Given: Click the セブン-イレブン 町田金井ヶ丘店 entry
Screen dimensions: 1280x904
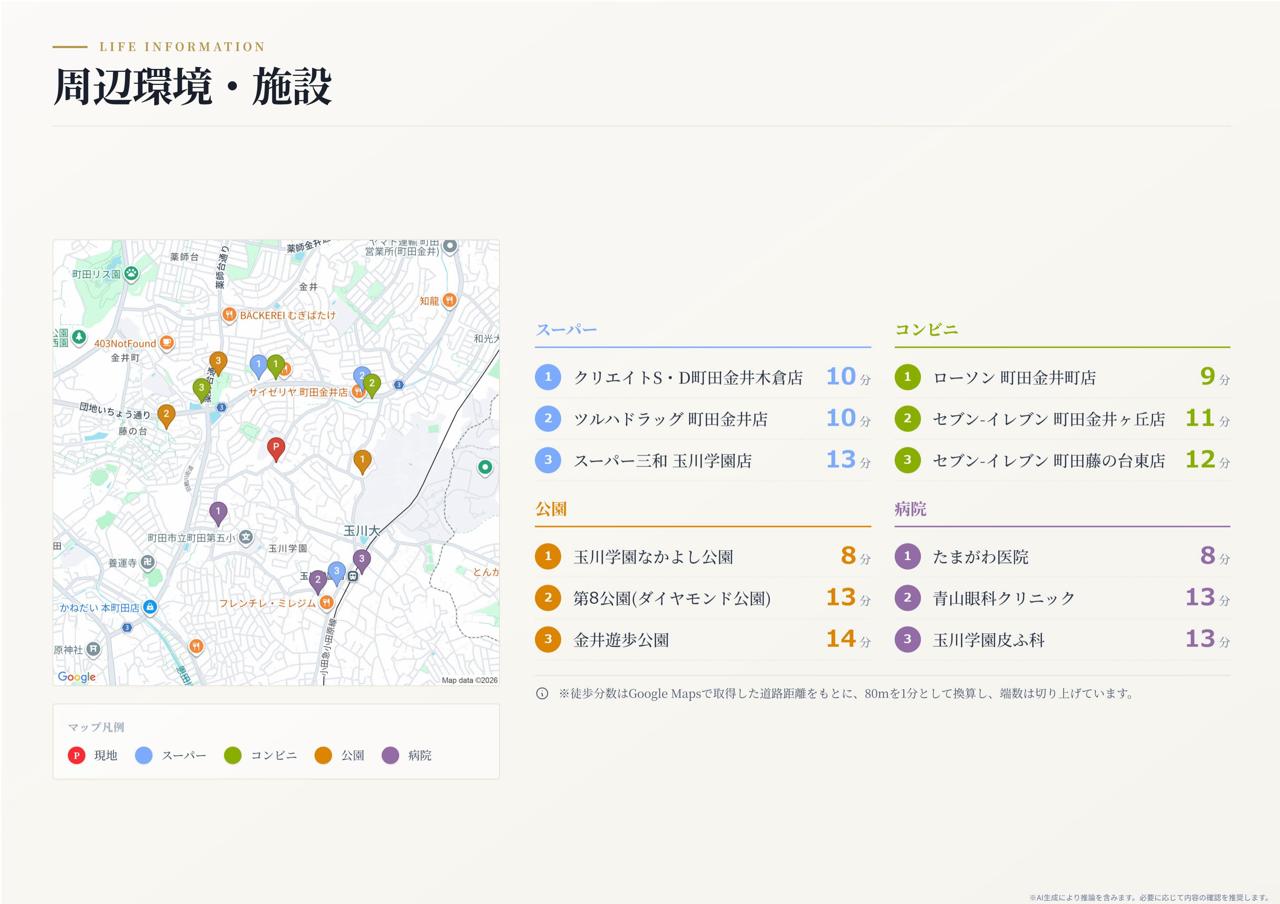Looking at the screenshot, I should [x=1062, y=419].
